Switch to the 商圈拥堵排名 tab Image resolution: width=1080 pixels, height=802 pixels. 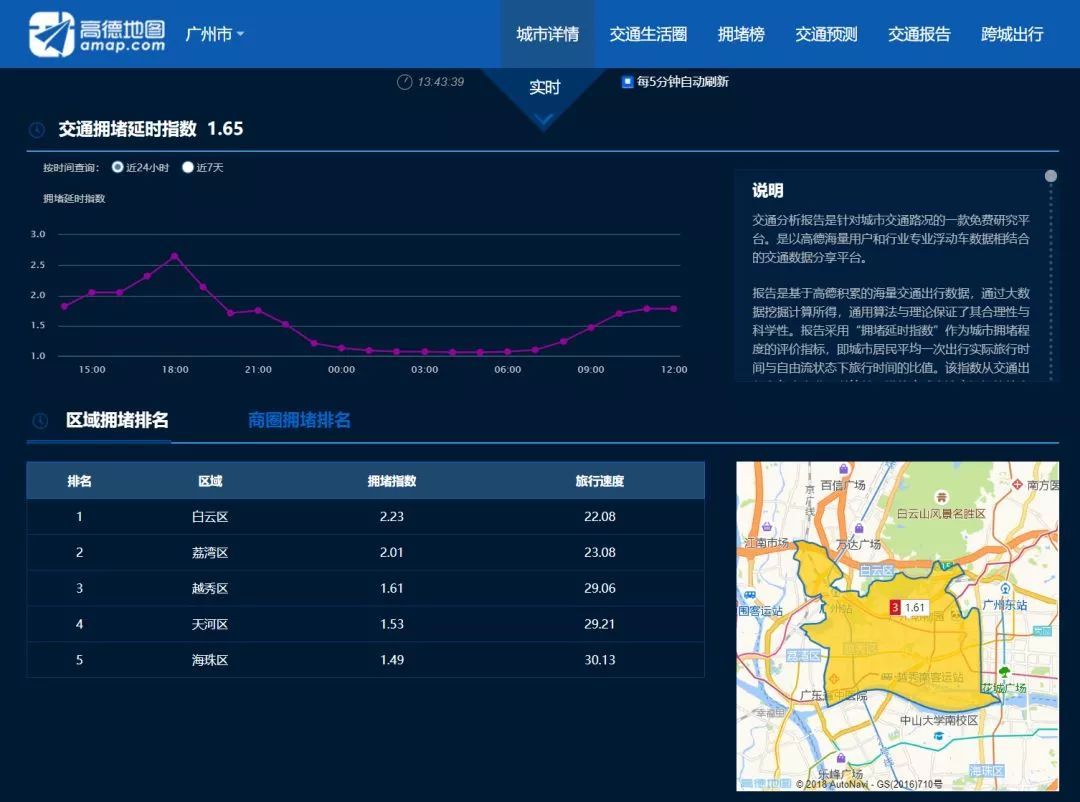click(299, 420)
